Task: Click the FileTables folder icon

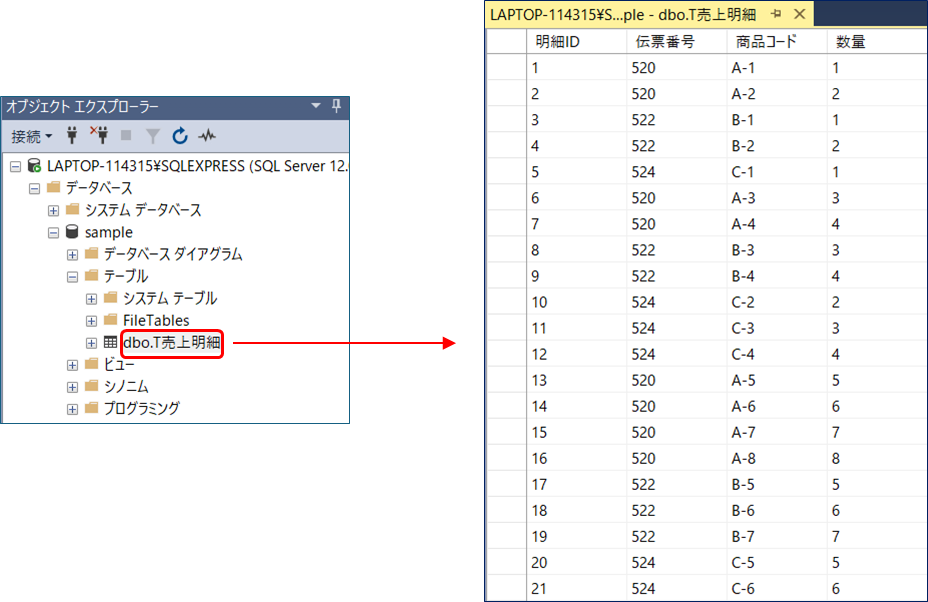Action: 111,320
